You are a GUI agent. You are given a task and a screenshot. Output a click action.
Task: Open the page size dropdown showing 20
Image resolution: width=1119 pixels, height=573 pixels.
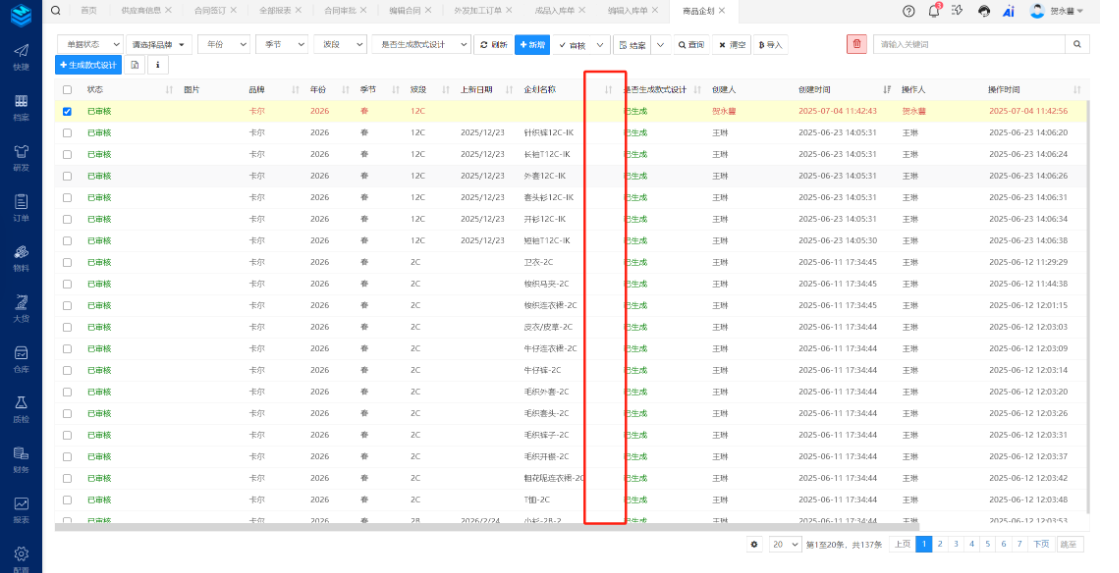[785, 544]
